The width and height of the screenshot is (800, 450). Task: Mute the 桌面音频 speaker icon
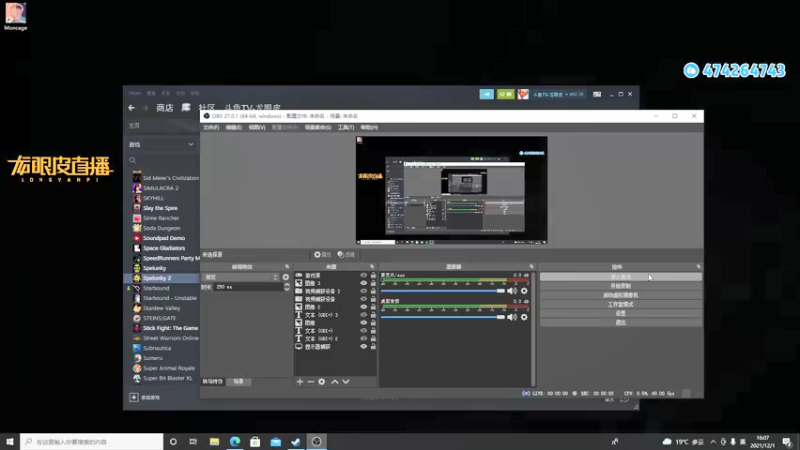click(x=512, y=317)
